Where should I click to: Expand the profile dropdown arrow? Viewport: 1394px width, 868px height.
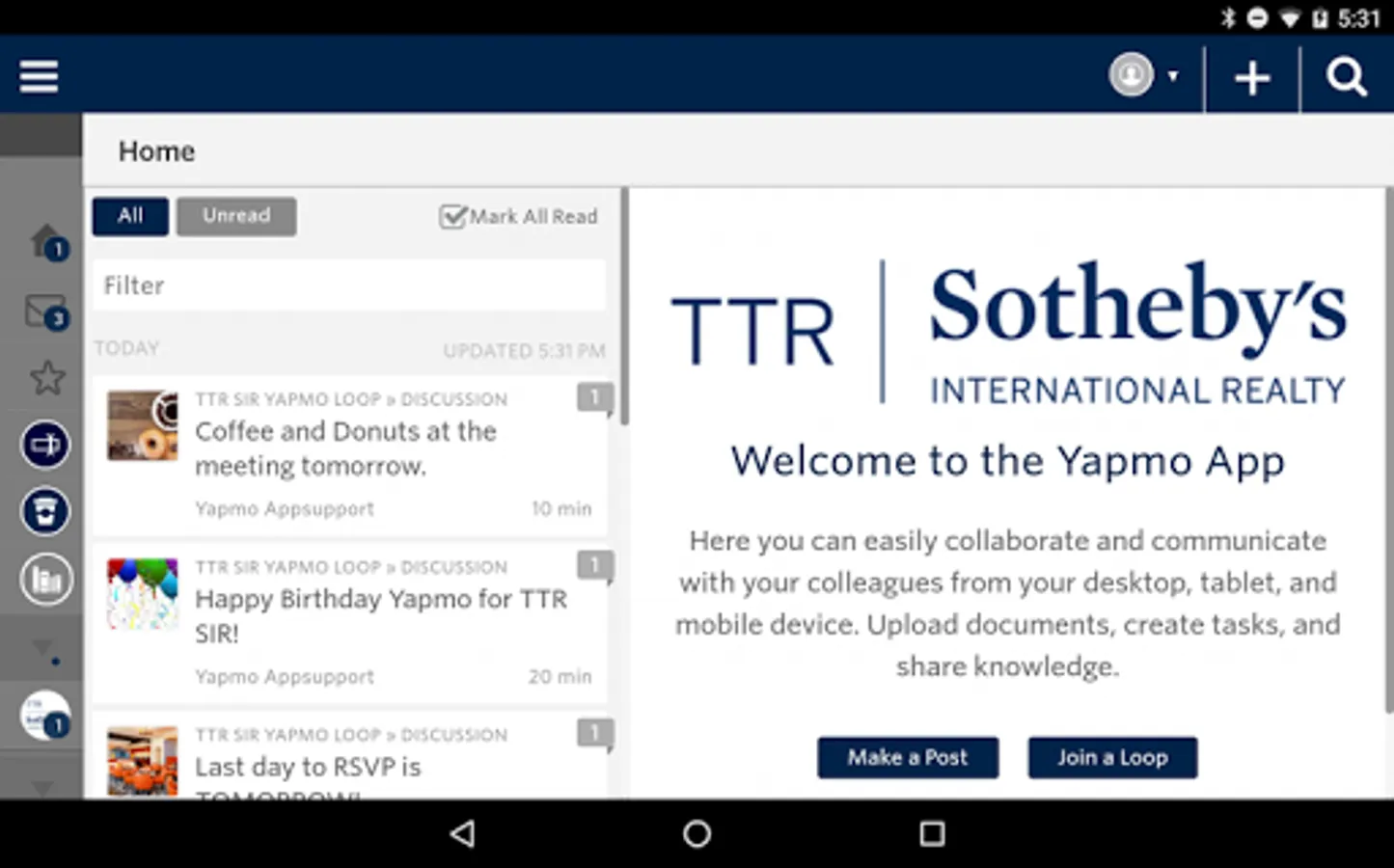pyautogui.click(x=1173, y=76)
